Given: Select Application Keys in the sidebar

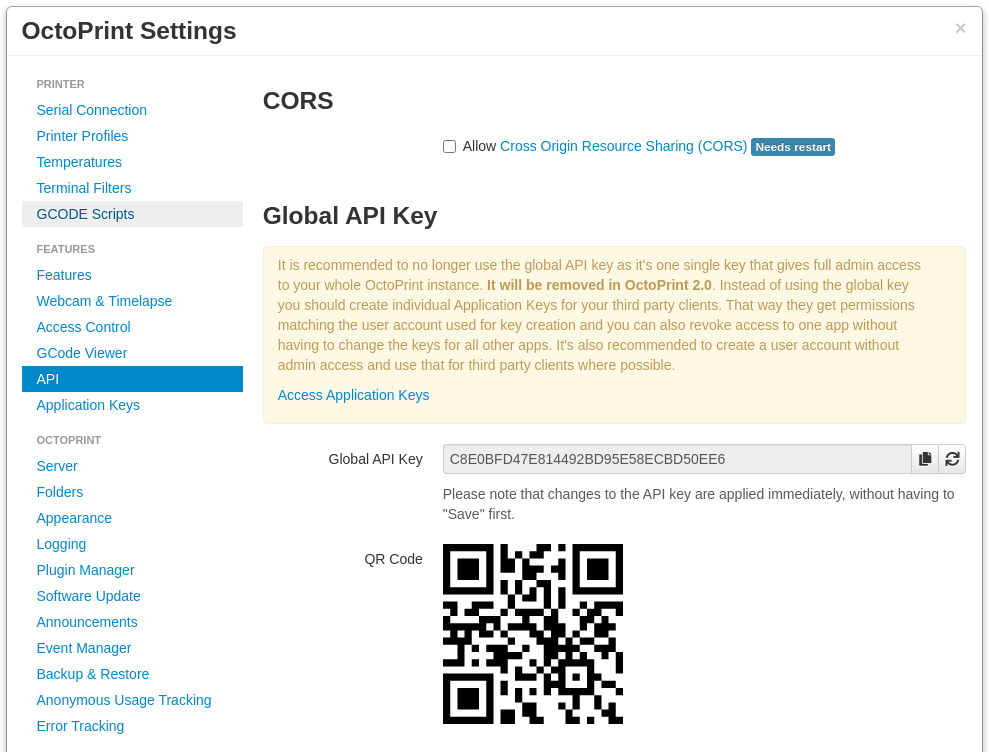Looking at the screenshot, I should pyautogui.click(x=88, y=405).
